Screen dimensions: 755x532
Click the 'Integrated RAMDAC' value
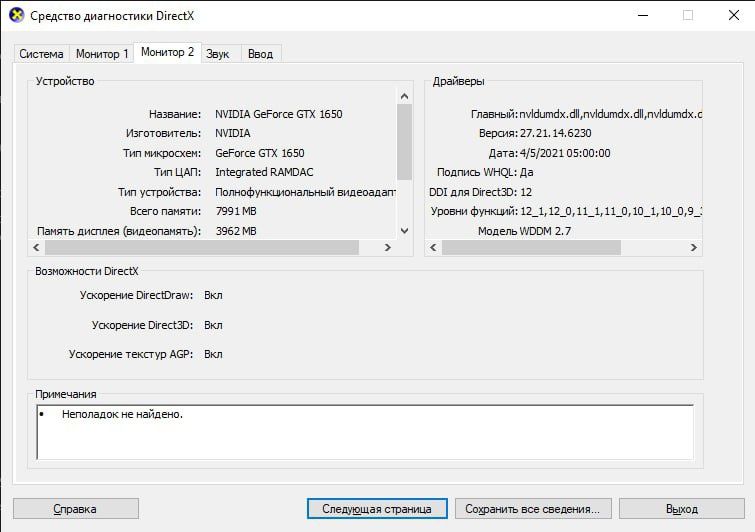(264, 172)
